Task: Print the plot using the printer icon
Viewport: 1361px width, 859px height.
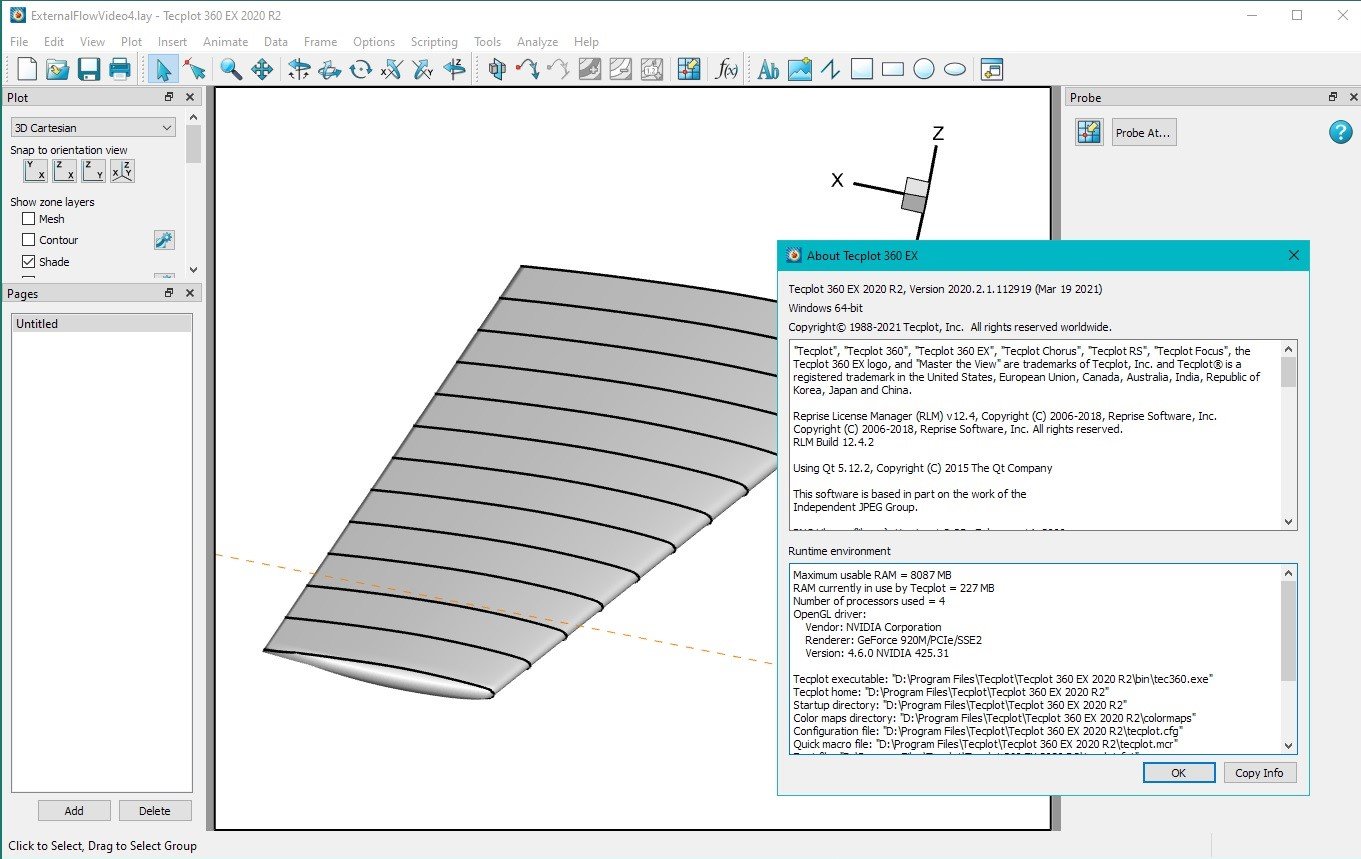Action: tap(120, 69)
